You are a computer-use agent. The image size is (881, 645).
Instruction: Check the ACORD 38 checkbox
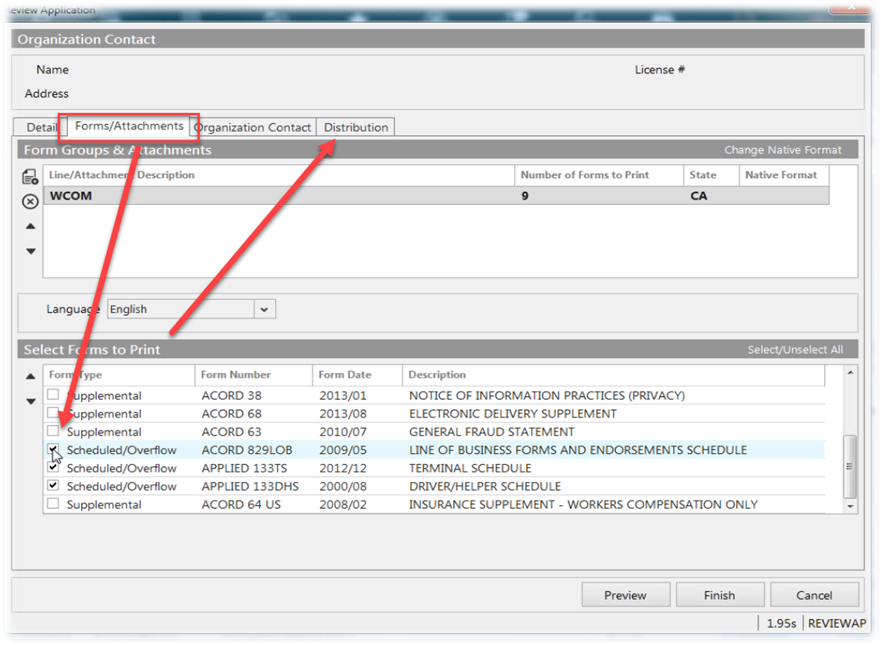coord(54,395)
